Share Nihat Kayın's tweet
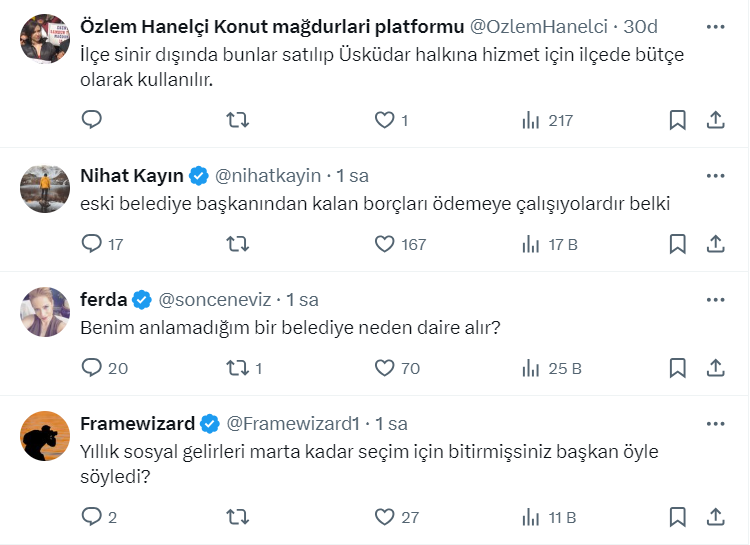This screenshot has height=545, width=750. click(716, 244)
